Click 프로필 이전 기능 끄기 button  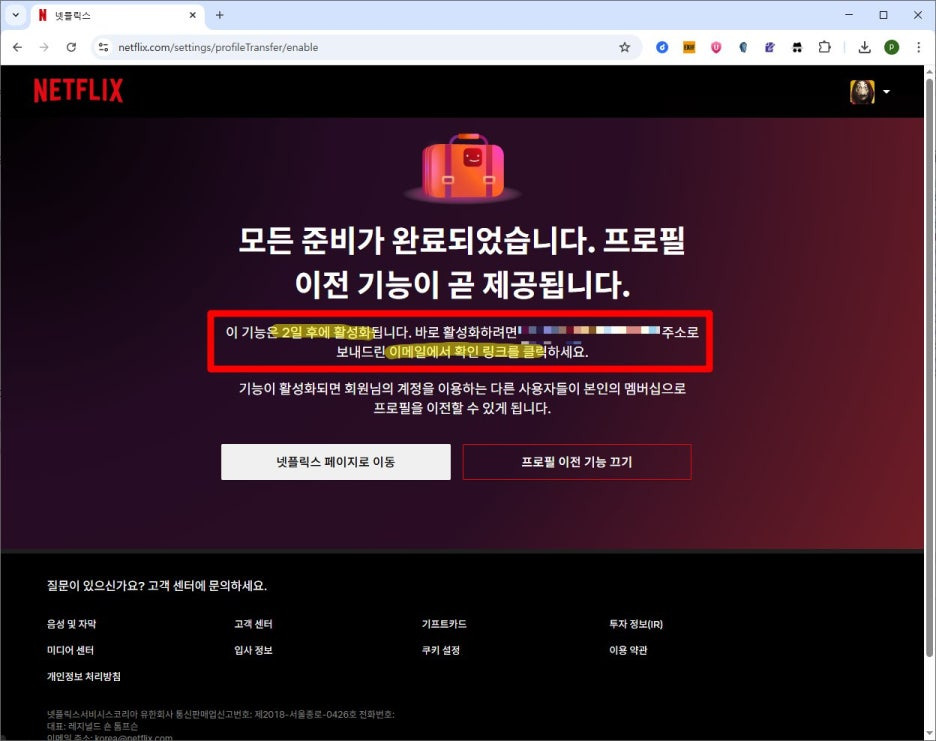pyautogui.click(x=577, y=462)
